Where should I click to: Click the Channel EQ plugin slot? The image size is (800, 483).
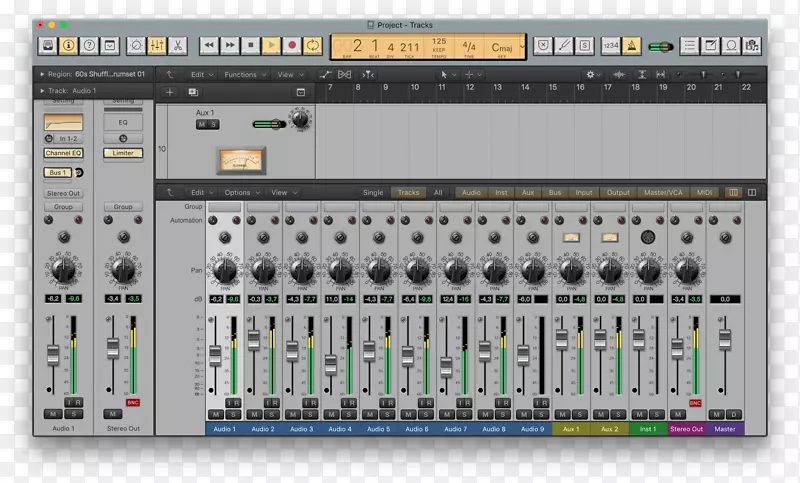click(63, 153)
